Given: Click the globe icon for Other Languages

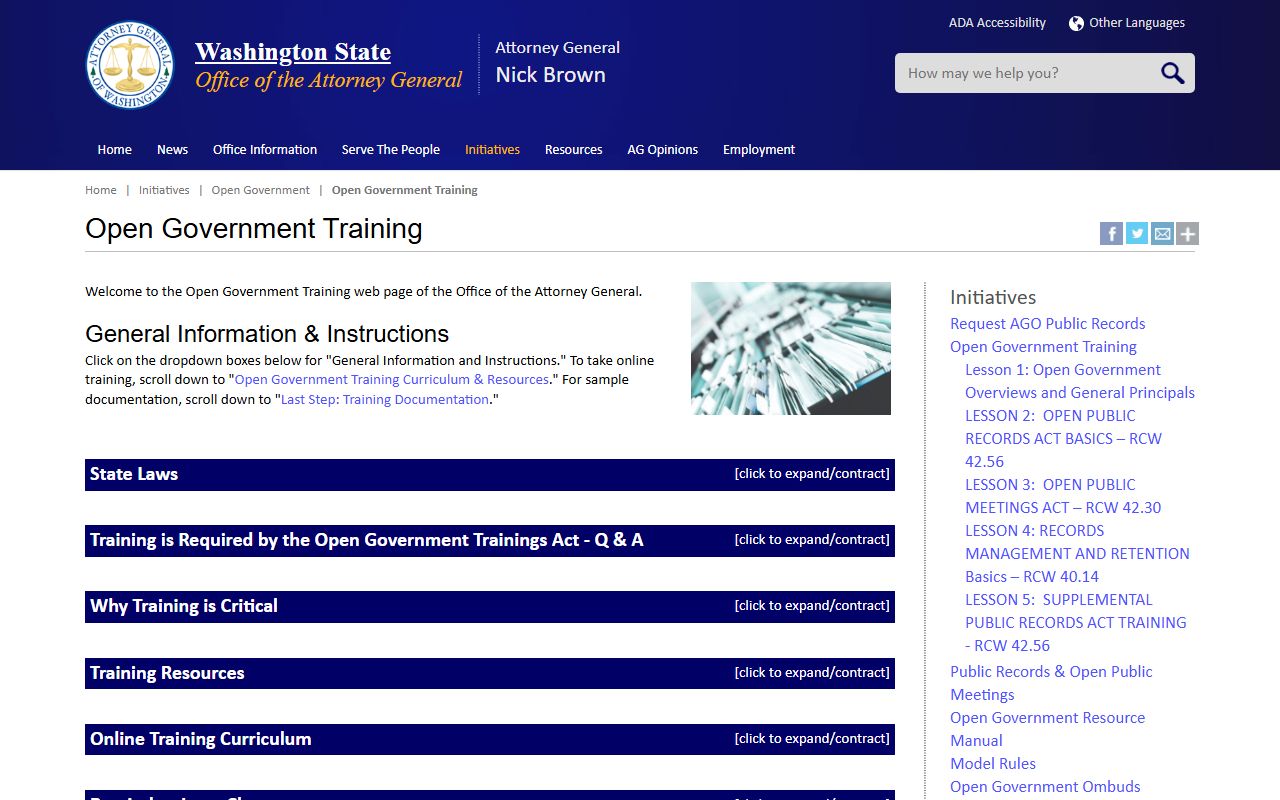Looking at the screenshot, I should click(1076, 23).
